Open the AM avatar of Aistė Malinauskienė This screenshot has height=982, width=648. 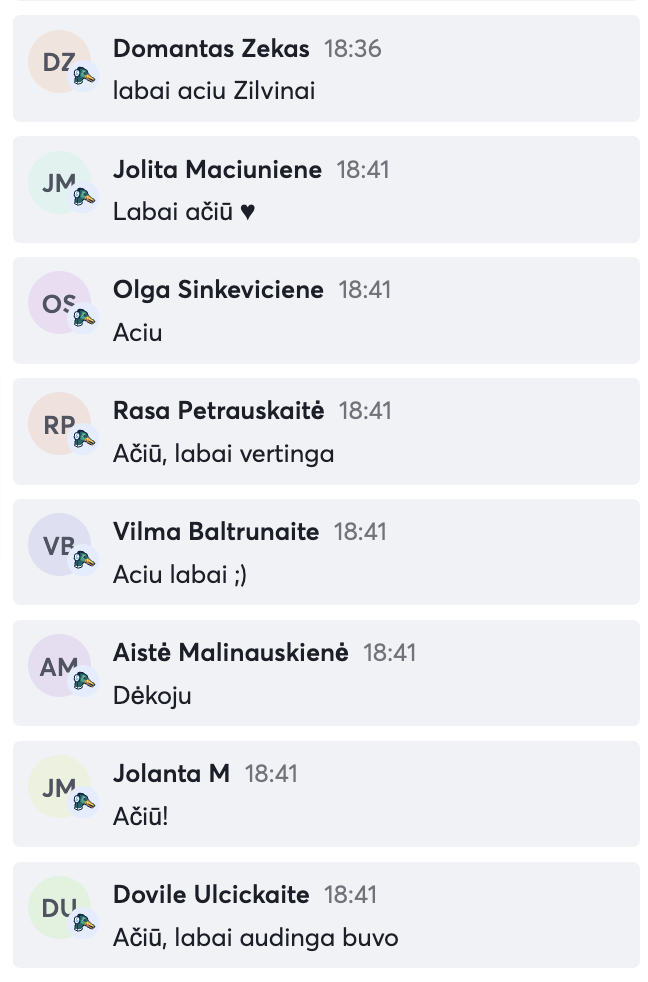(59, 666)
